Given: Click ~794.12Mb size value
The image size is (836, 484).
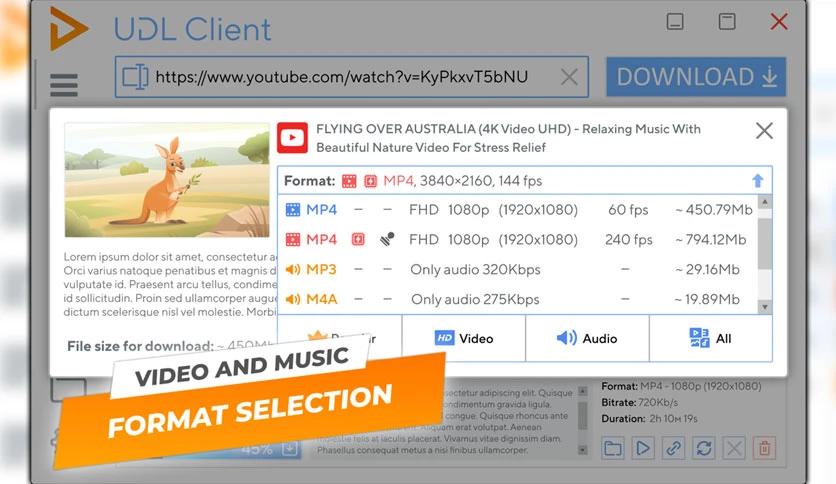Looking at the screenshot, I should click(x=711, y=239).
